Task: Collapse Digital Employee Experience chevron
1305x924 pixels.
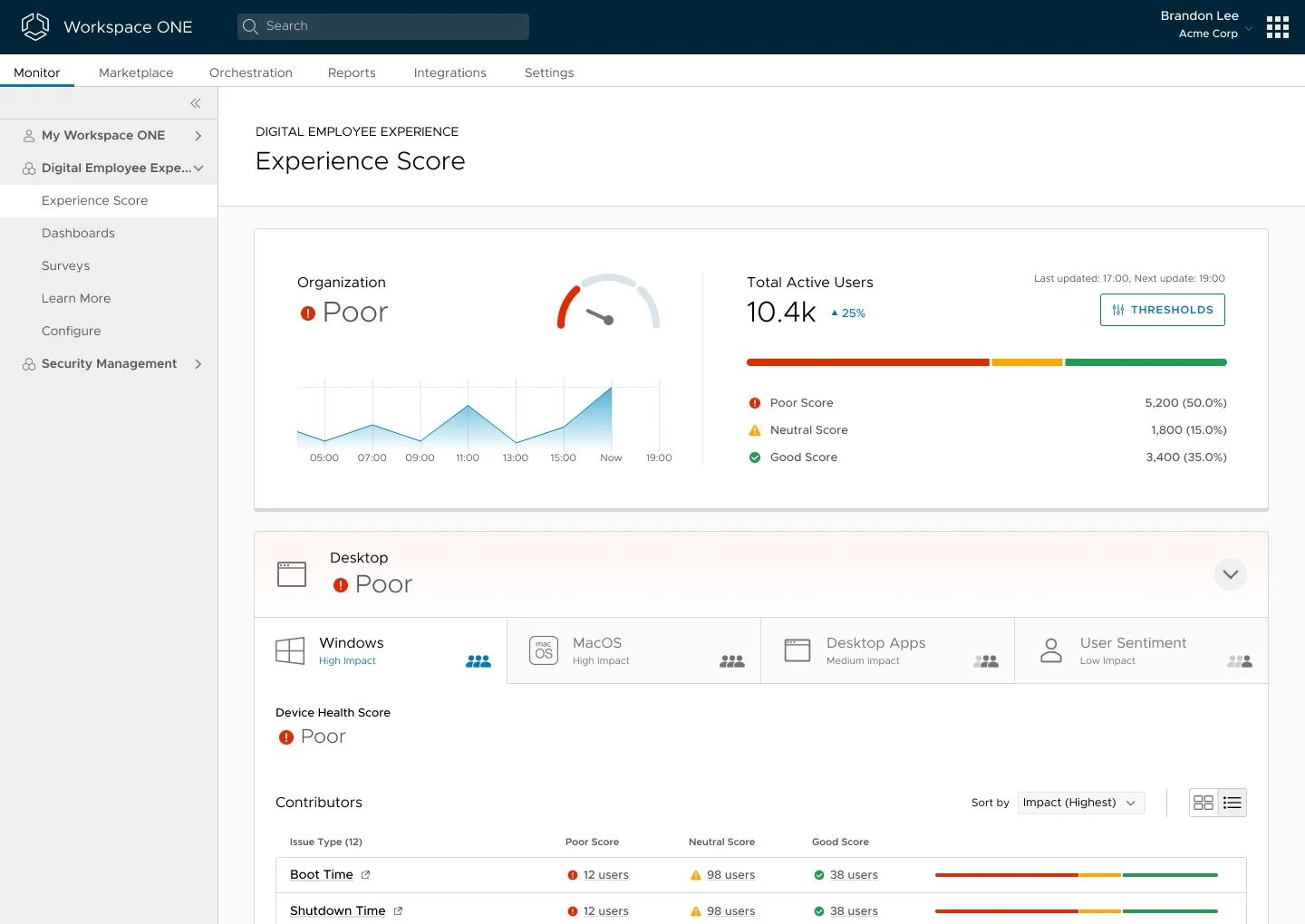Action: point(198,168)
